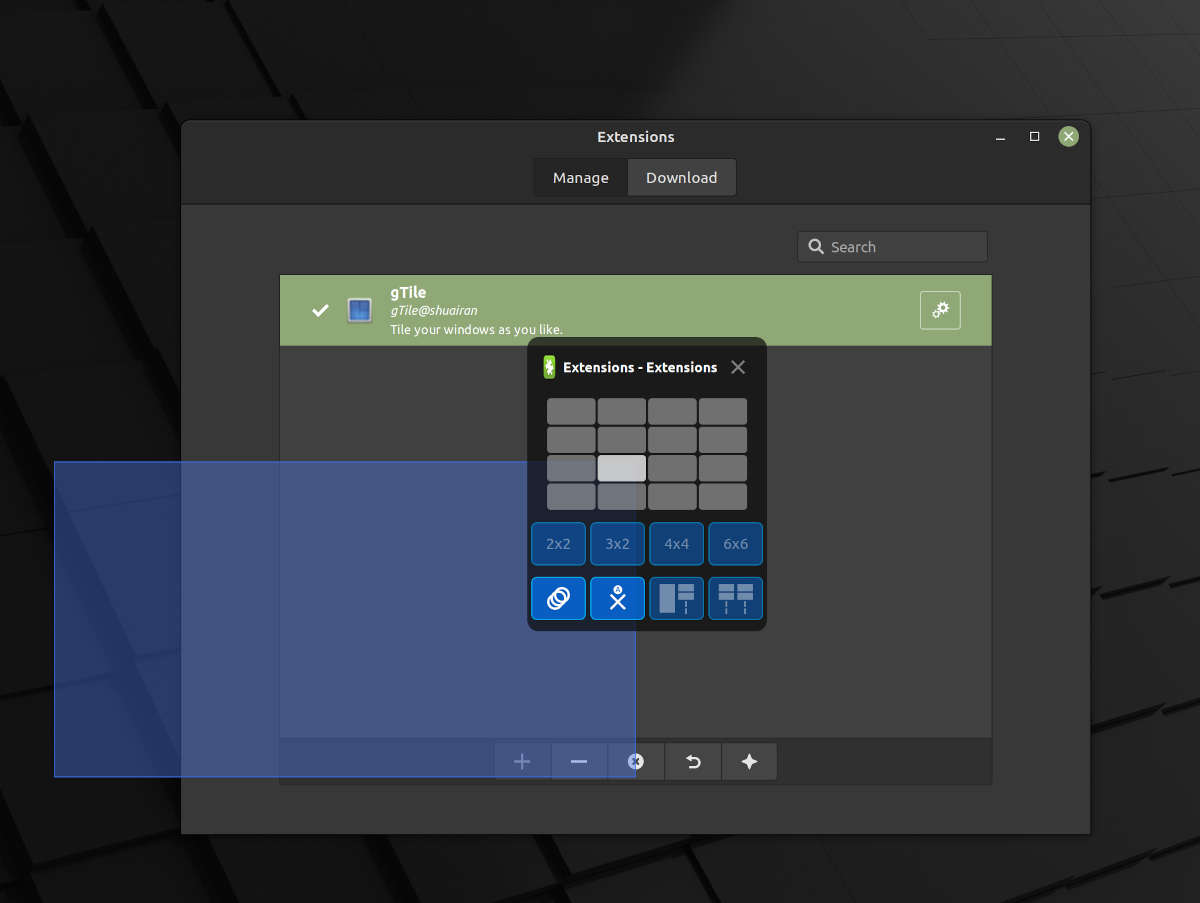Select the first autotile layout icon in gTile

click(676, 598)
